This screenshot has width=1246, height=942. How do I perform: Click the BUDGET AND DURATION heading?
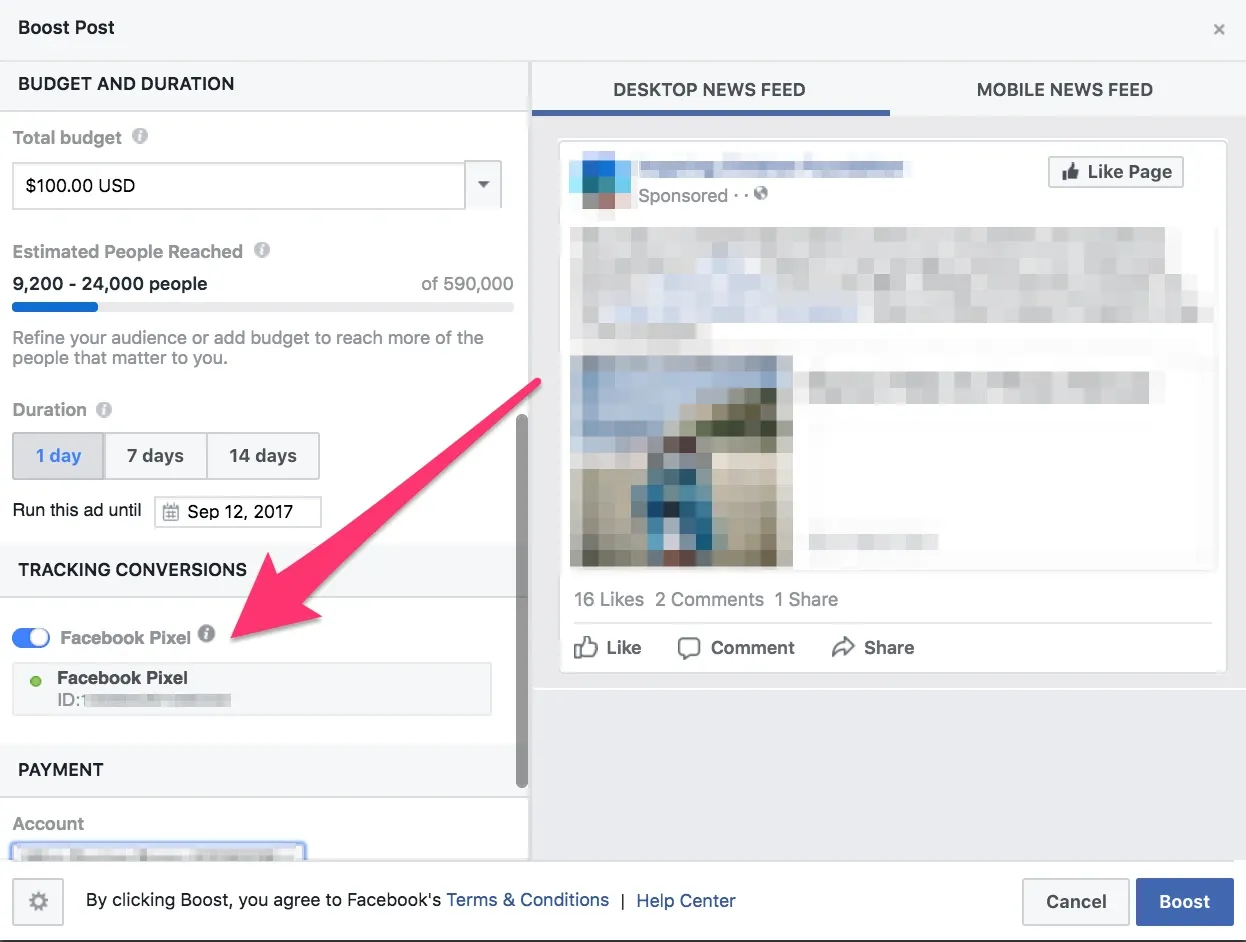[x=126, y=84]
